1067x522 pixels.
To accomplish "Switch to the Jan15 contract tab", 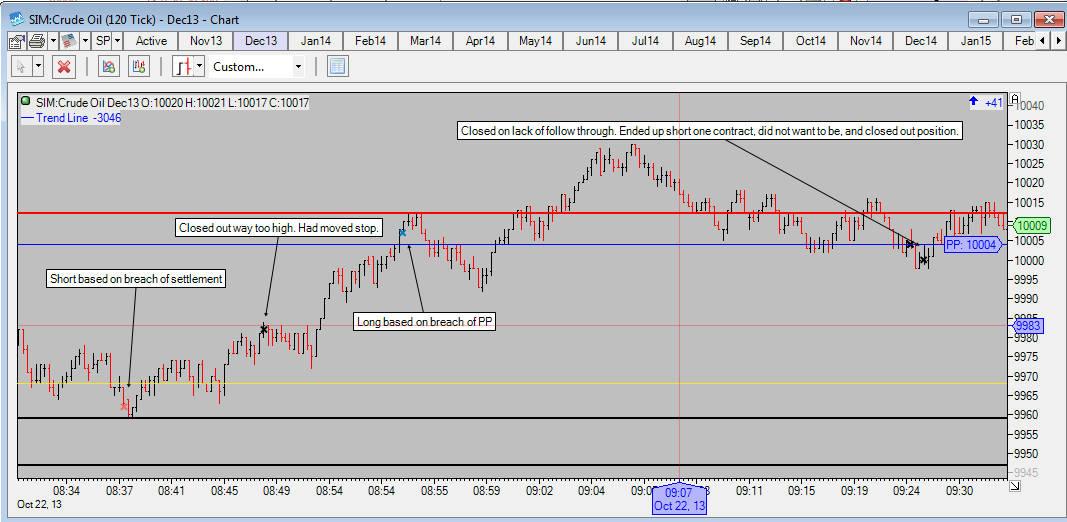I will [x=976, y=41].
